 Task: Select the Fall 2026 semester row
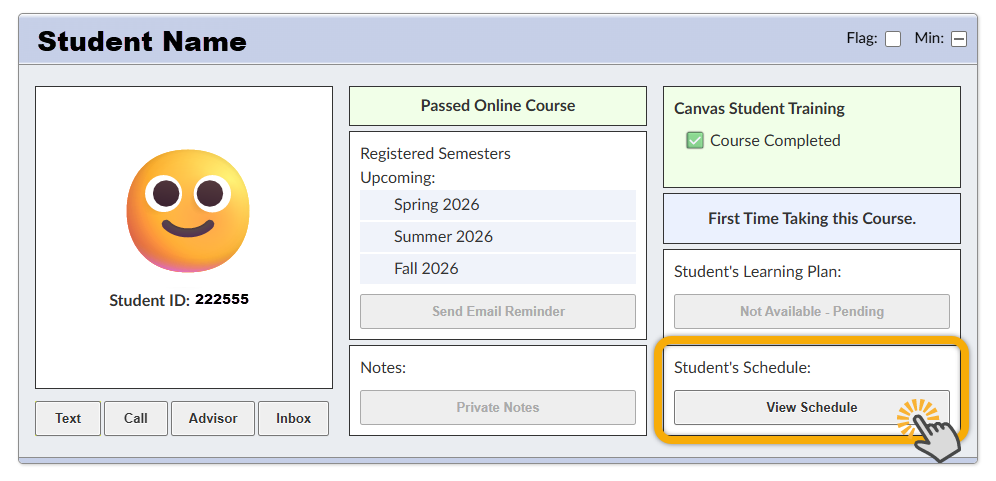coord(498,268)
